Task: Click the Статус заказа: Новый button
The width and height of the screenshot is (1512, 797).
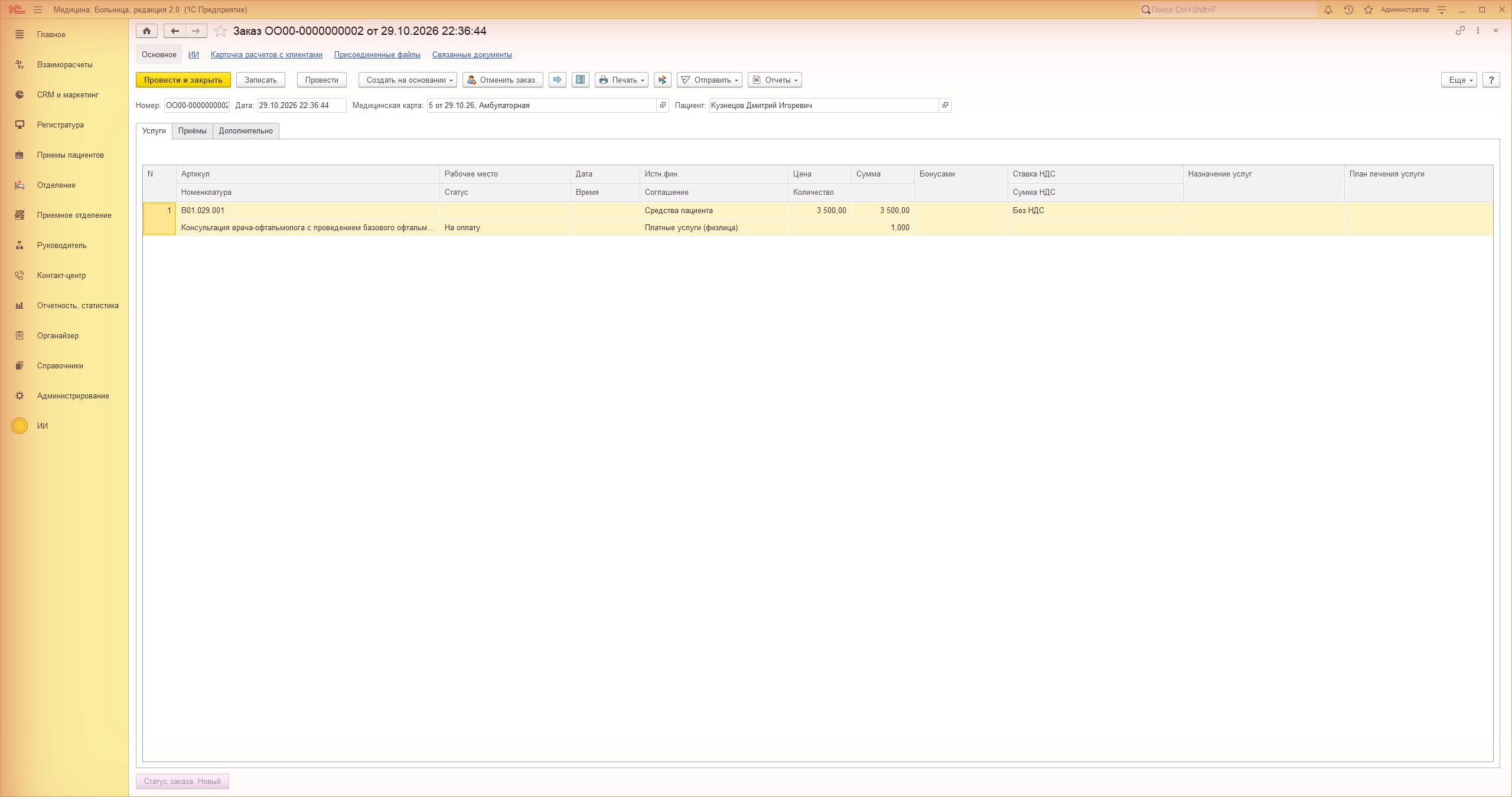Action: point(183,781)
